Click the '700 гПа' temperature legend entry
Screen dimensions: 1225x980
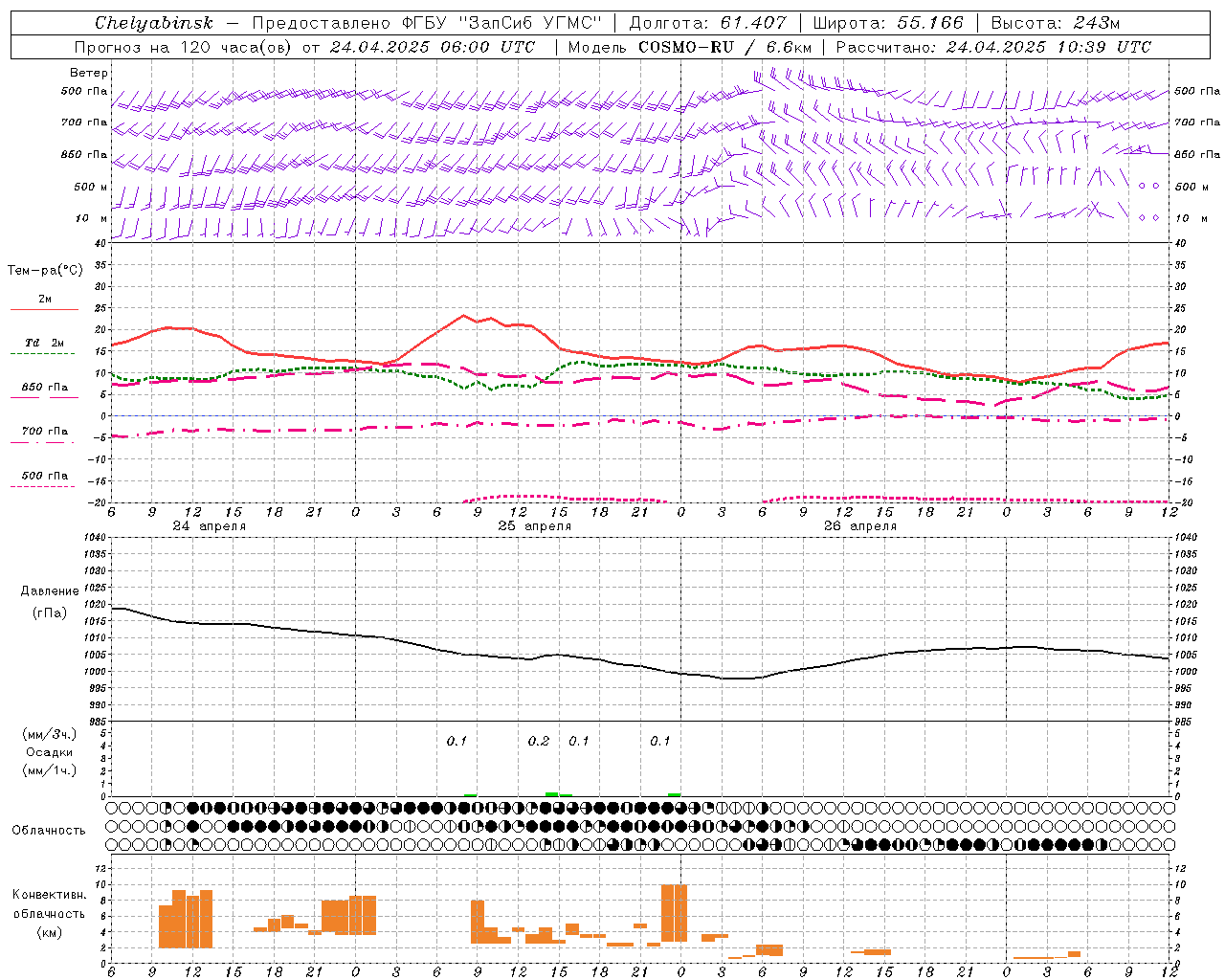tap(45, 431)
